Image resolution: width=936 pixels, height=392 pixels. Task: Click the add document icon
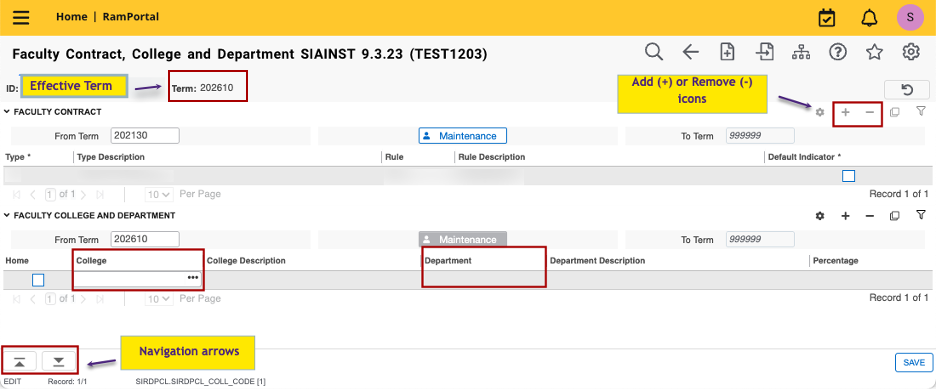[x=727, y=52]
